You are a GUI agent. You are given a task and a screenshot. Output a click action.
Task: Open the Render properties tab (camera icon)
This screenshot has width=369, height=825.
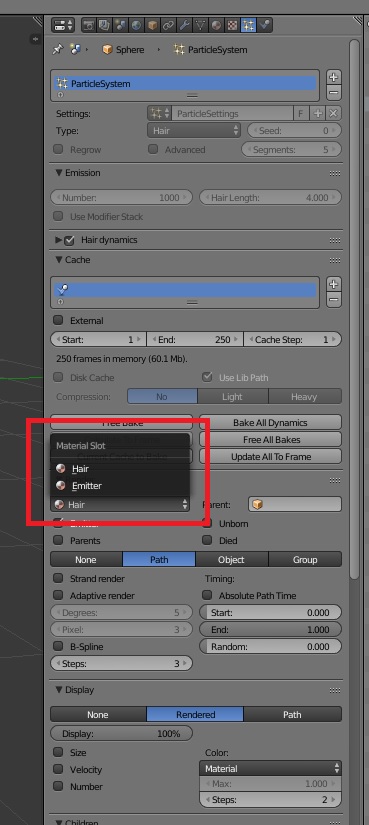click(x=88, y=25)
